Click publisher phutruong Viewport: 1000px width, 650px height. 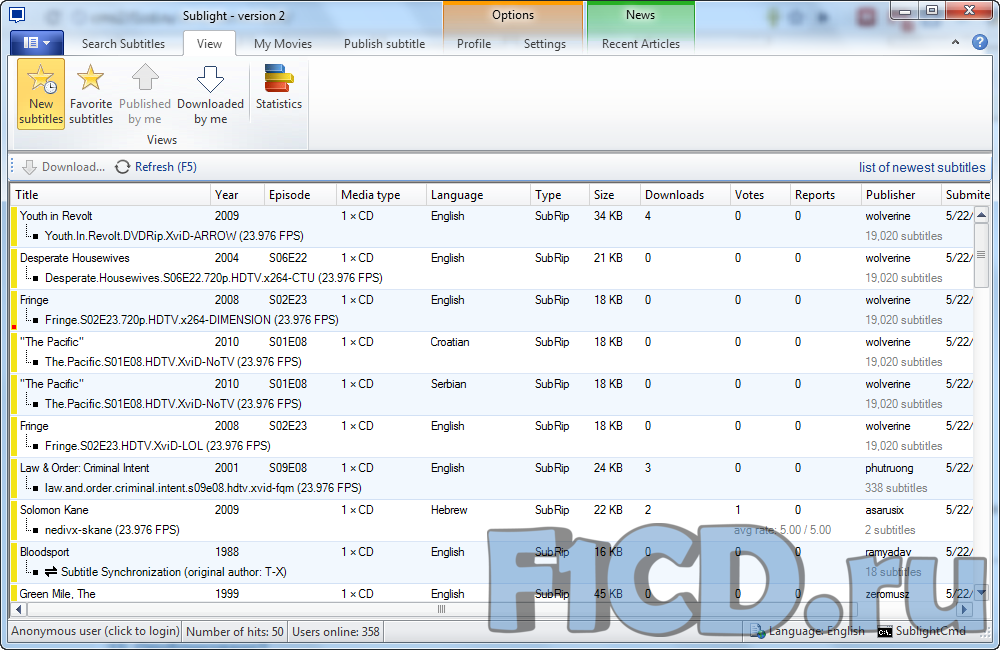coord(889,468)
